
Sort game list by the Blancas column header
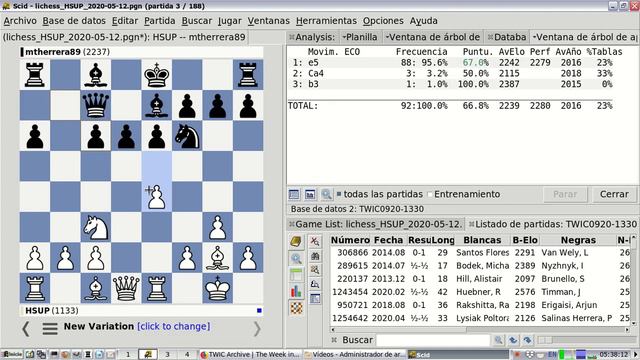coord(482,240)
